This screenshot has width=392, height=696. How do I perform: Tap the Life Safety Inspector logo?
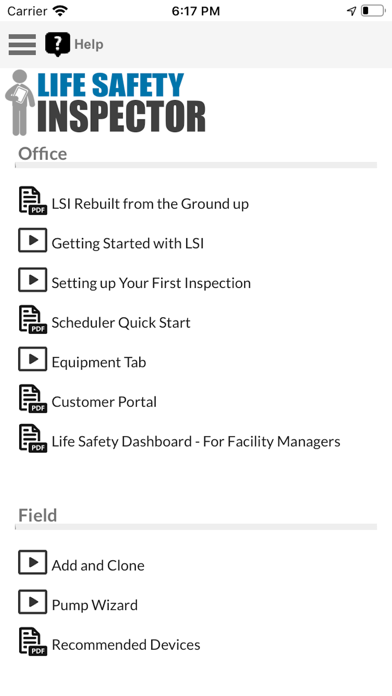[105, 103]
